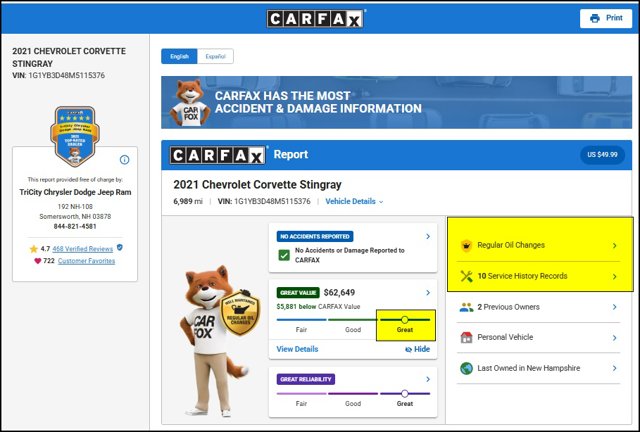
Task: Click the gold star rating icon
Action: coord(33,249)
